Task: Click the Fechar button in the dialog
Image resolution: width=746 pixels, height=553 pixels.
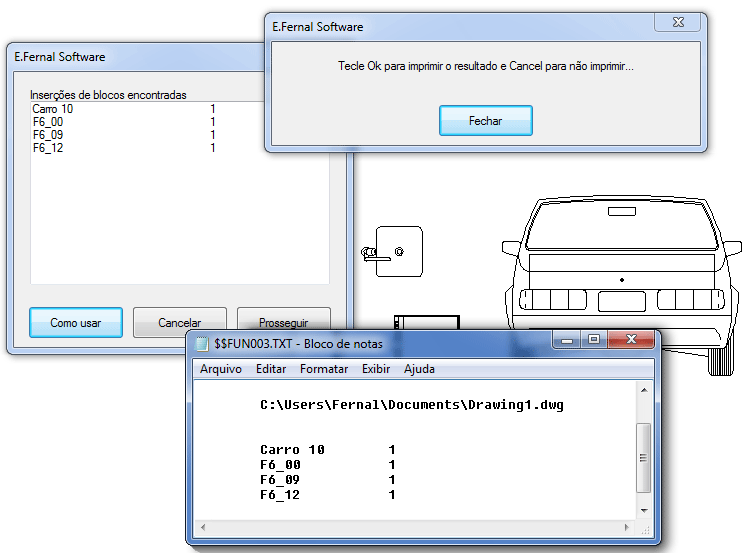Action: tap(485, 121)
